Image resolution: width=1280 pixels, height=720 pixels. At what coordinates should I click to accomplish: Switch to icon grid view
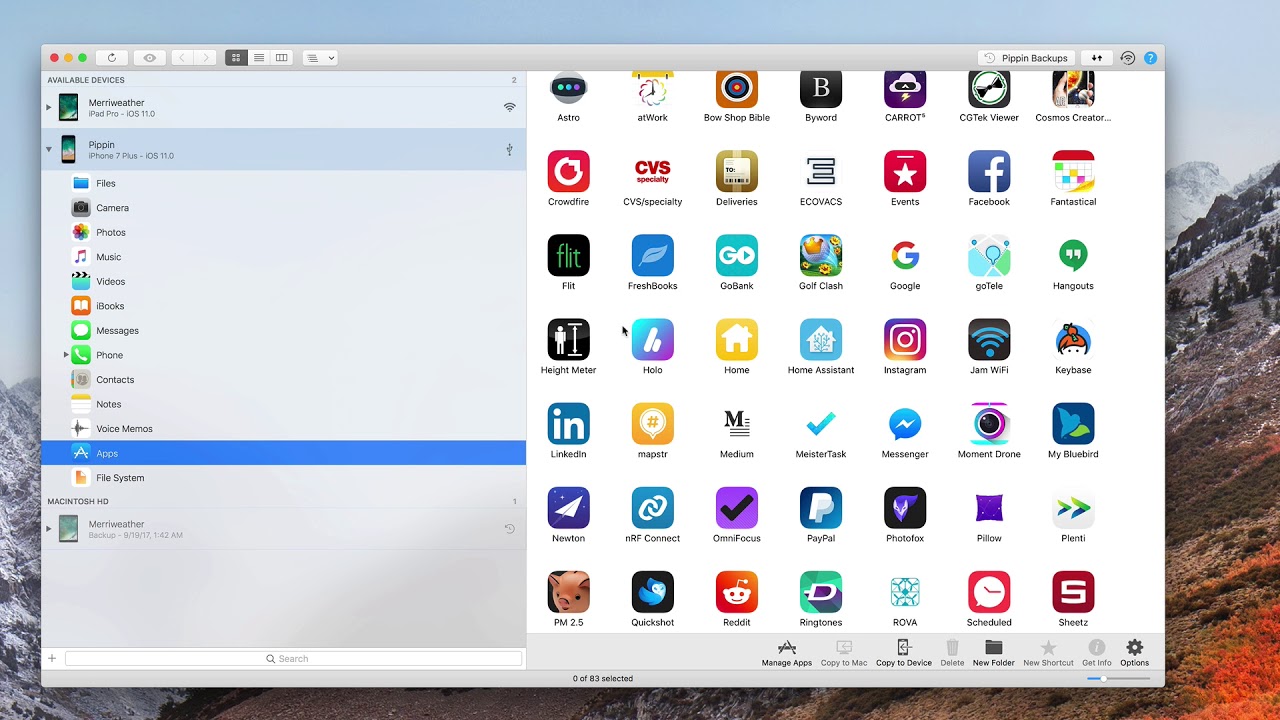(236, 58)
